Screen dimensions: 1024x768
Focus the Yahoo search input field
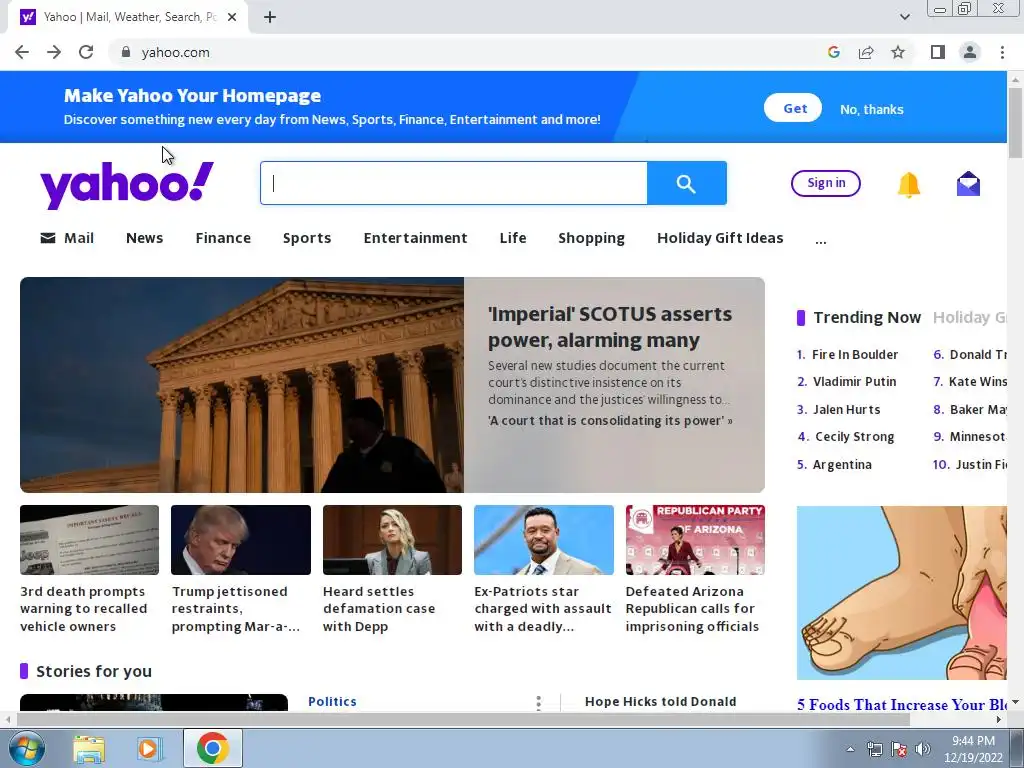tap(454, 183)
